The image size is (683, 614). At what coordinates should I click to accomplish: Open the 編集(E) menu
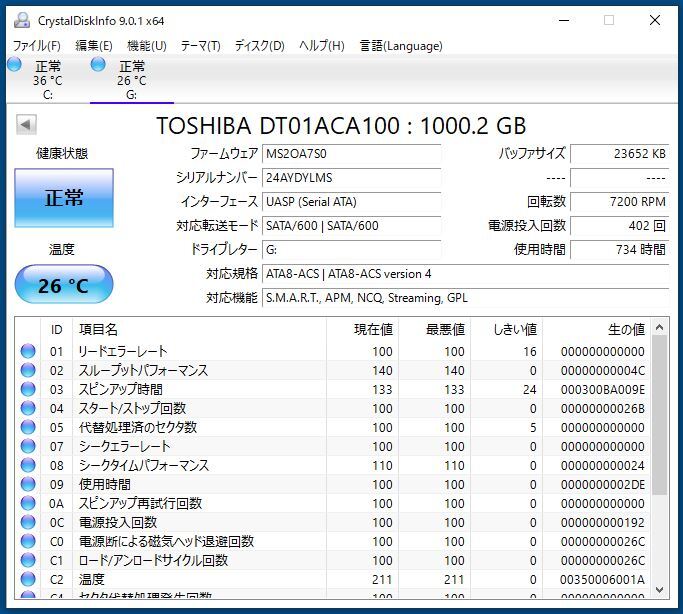click(x=94, y=46)
